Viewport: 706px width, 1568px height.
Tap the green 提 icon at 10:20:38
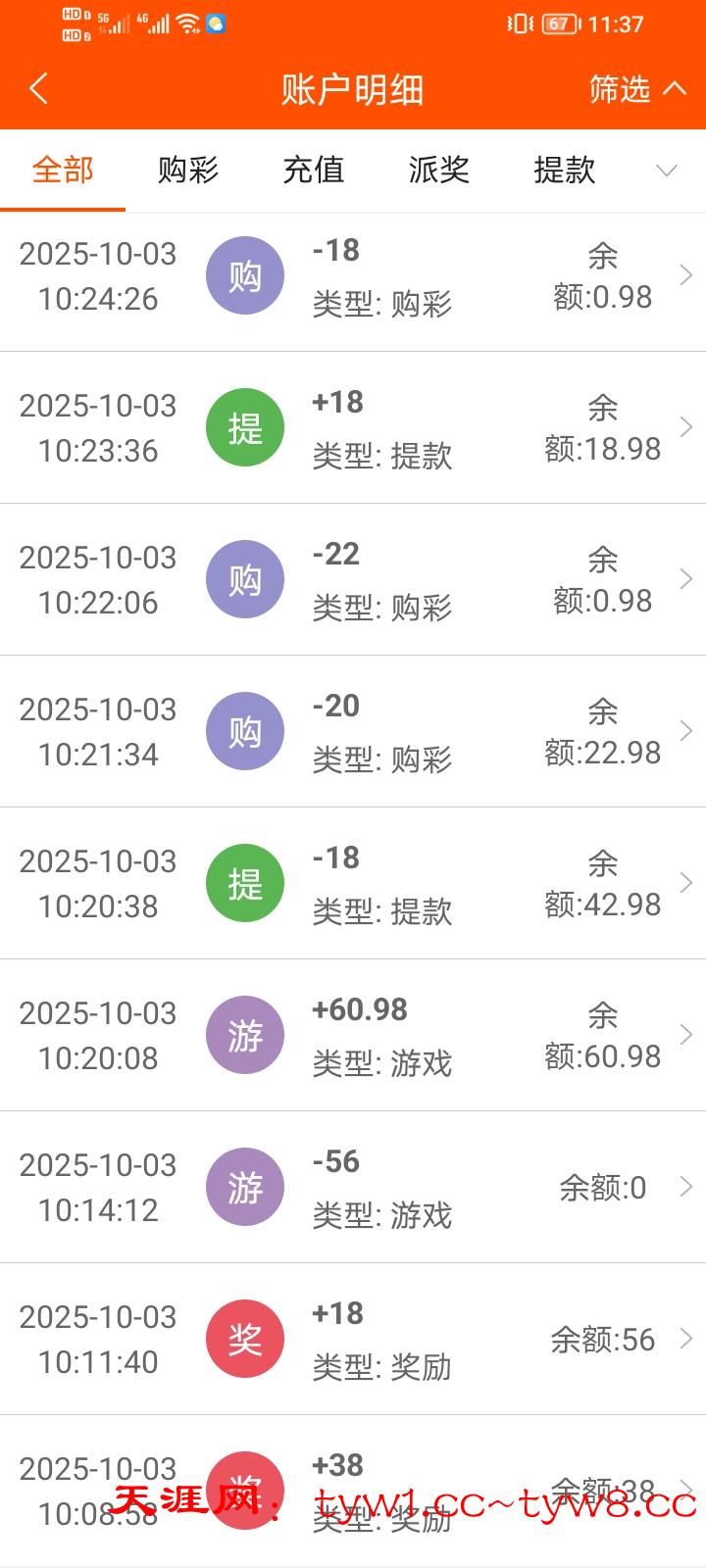coord(245,883)
